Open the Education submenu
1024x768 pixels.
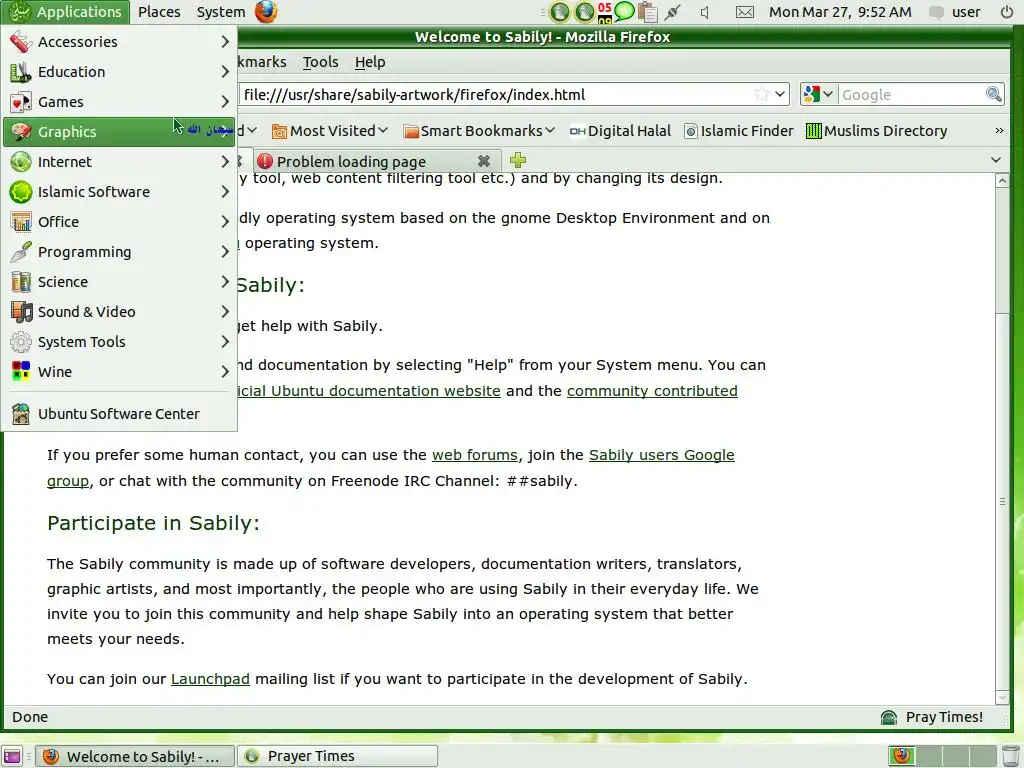[119, 72]
